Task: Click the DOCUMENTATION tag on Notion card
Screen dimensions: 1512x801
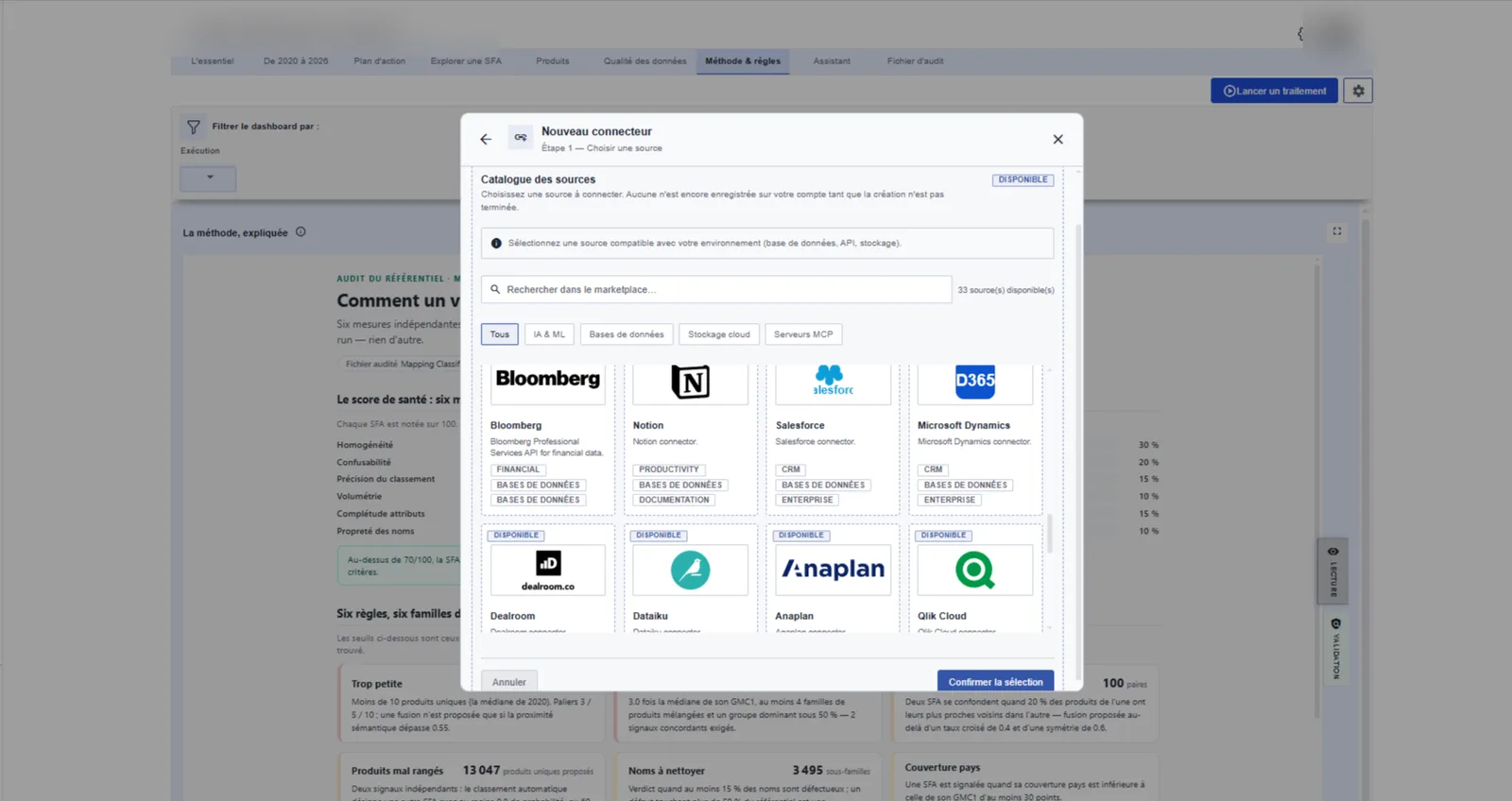Action: click(674, 500)
